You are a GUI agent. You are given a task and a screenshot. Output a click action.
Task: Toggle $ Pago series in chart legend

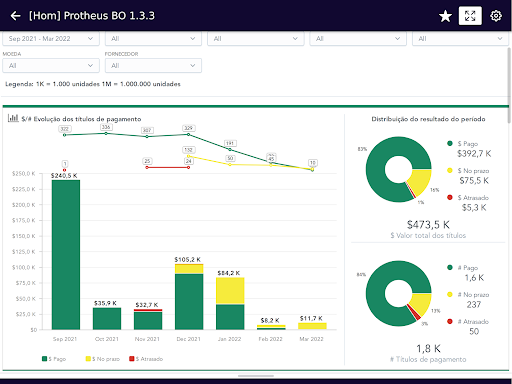pos(54,359)
